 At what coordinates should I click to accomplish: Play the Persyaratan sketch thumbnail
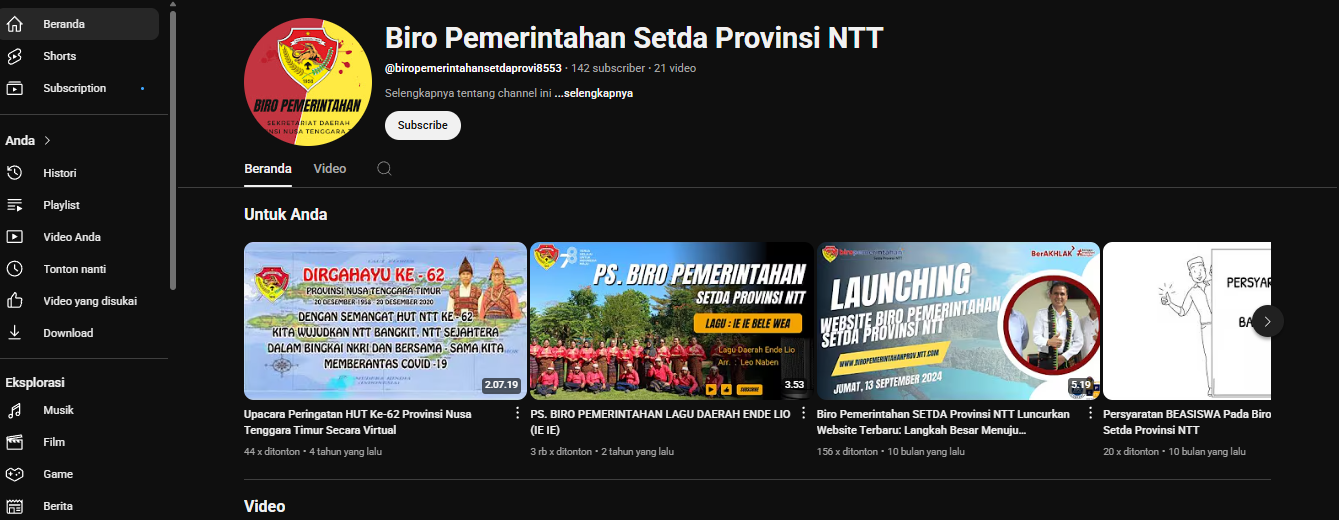pos(1187,321)
